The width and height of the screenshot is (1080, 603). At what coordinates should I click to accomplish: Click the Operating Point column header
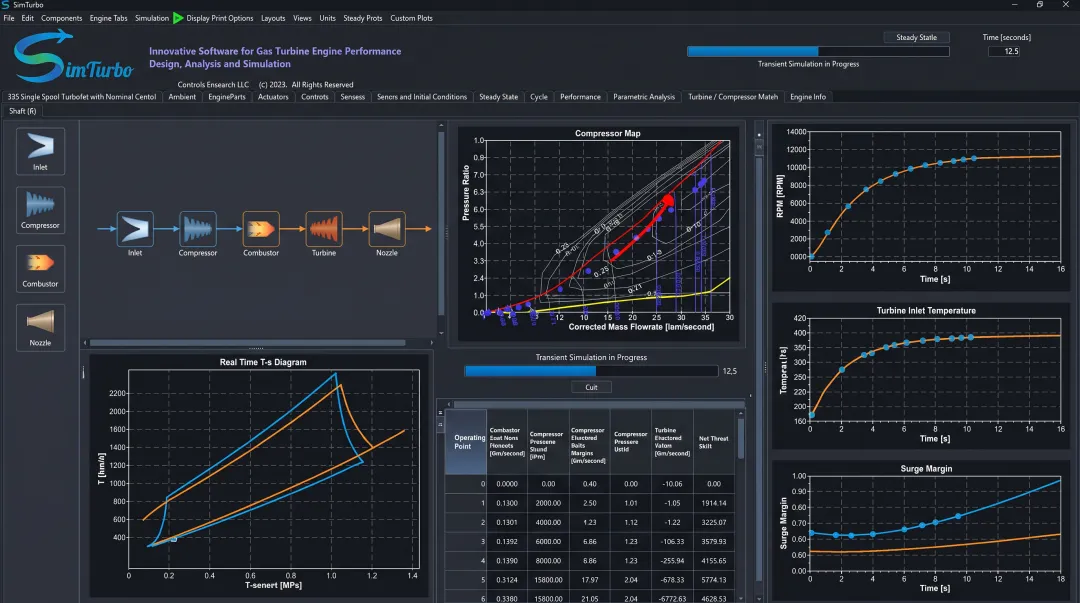466,442
